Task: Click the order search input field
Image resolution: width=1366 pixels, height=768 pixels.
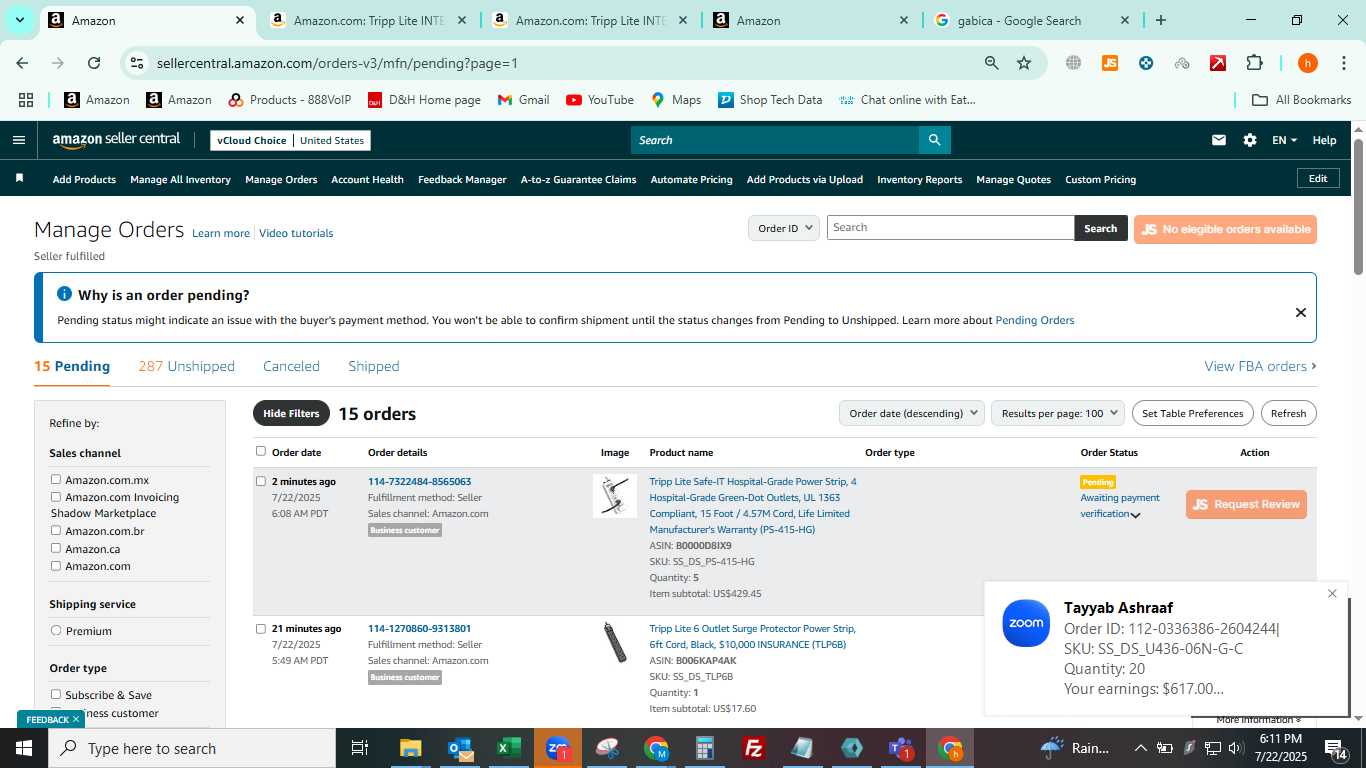Action: [950, 227]
